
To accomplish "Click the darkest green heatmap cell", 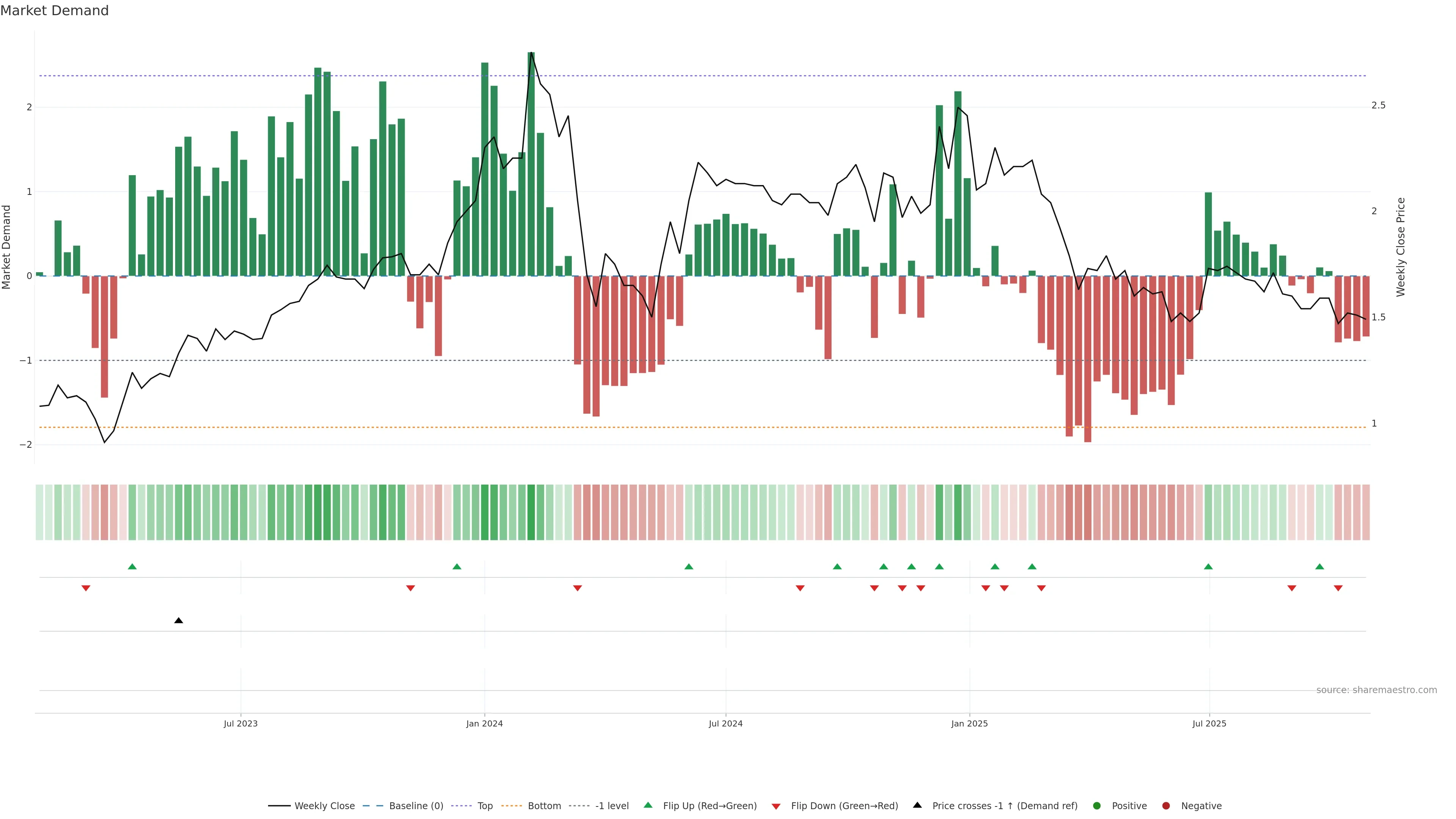I will [531, 512].
